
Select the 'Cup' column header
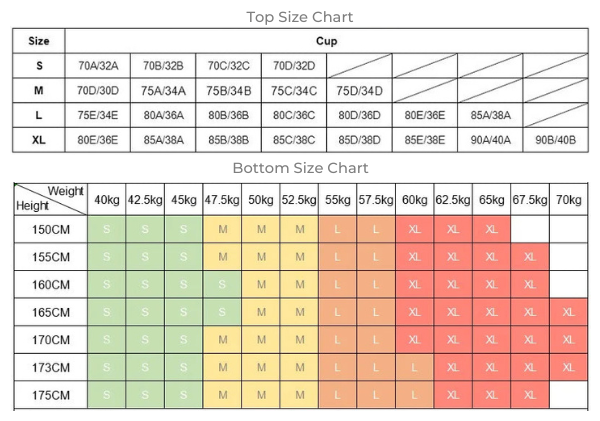pos(327,41)
